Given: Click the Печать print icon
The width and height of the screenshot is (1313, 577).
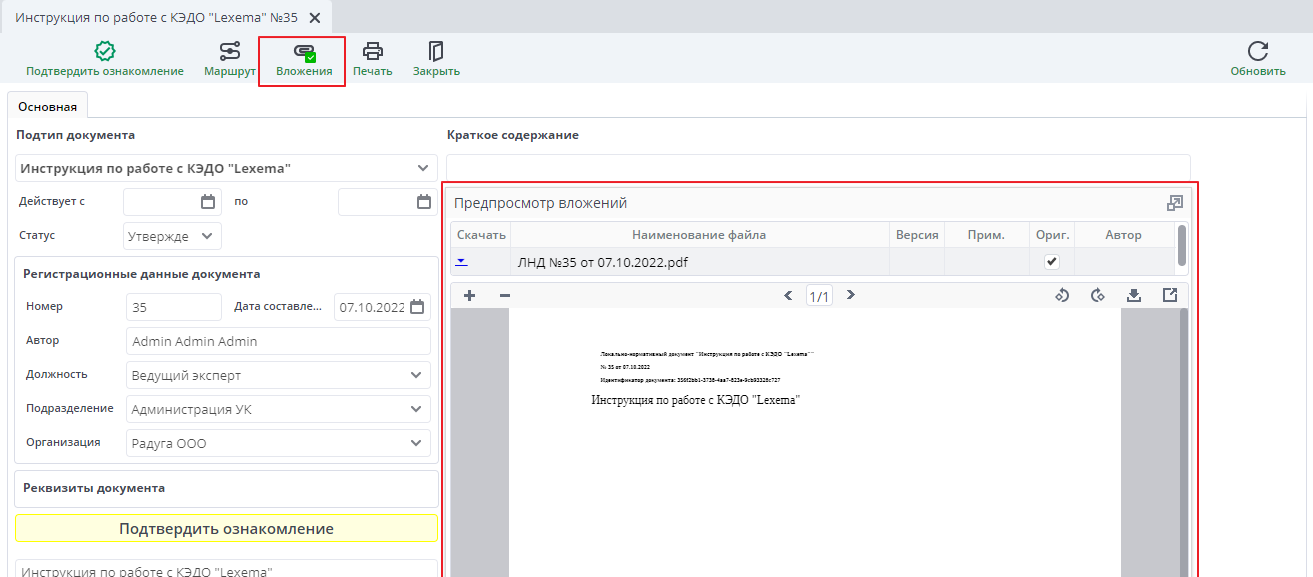Looking at the screenshot, I should 371,61.
